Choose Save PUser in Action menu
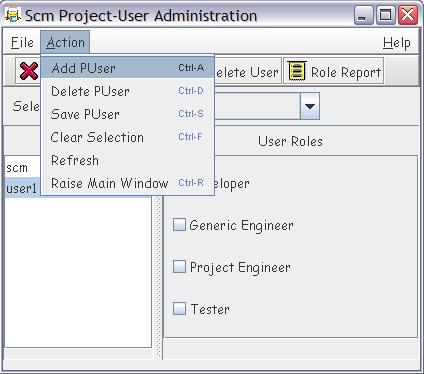 click(128, 114)
